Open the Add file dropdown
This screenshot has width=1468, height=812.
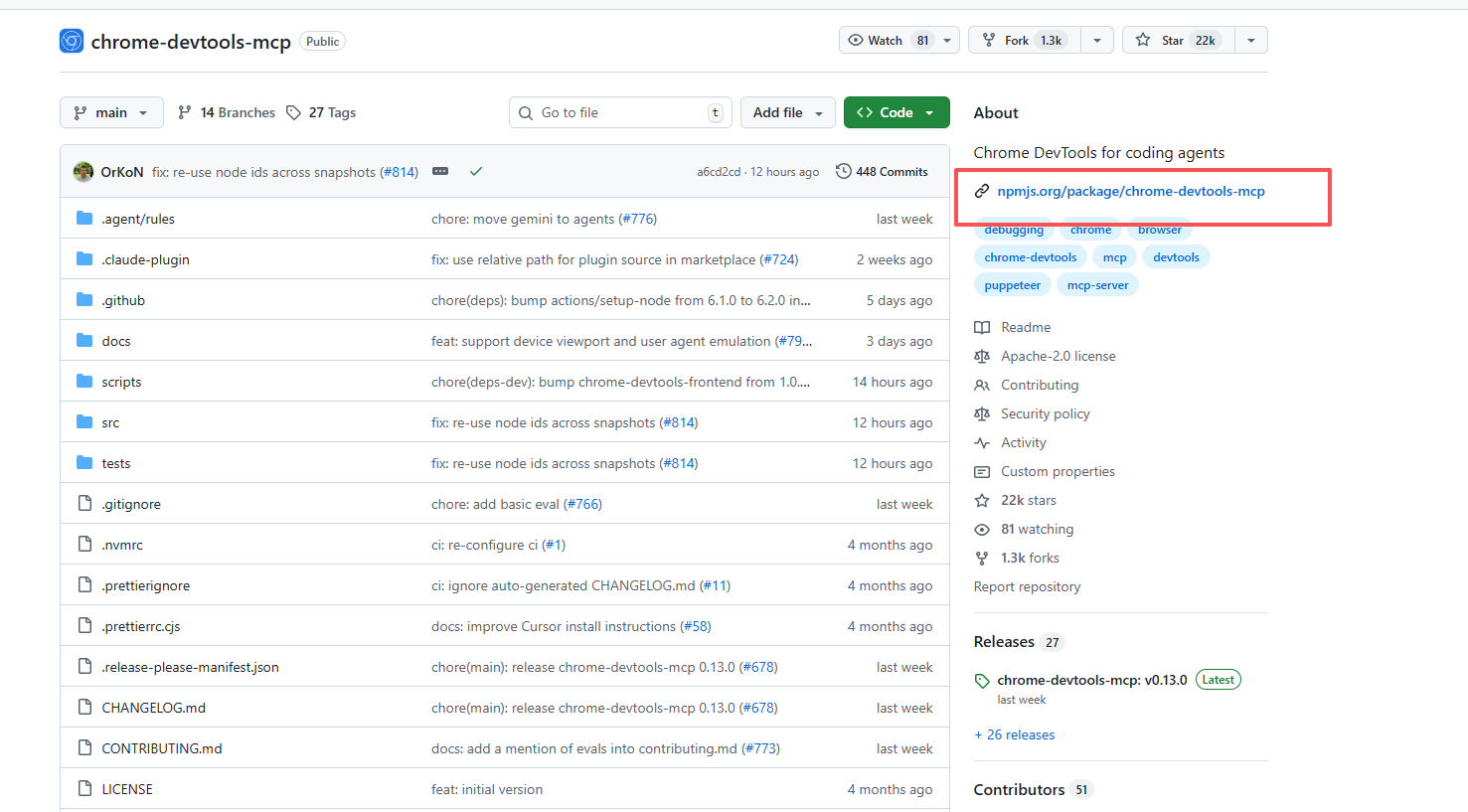point(788,112)
